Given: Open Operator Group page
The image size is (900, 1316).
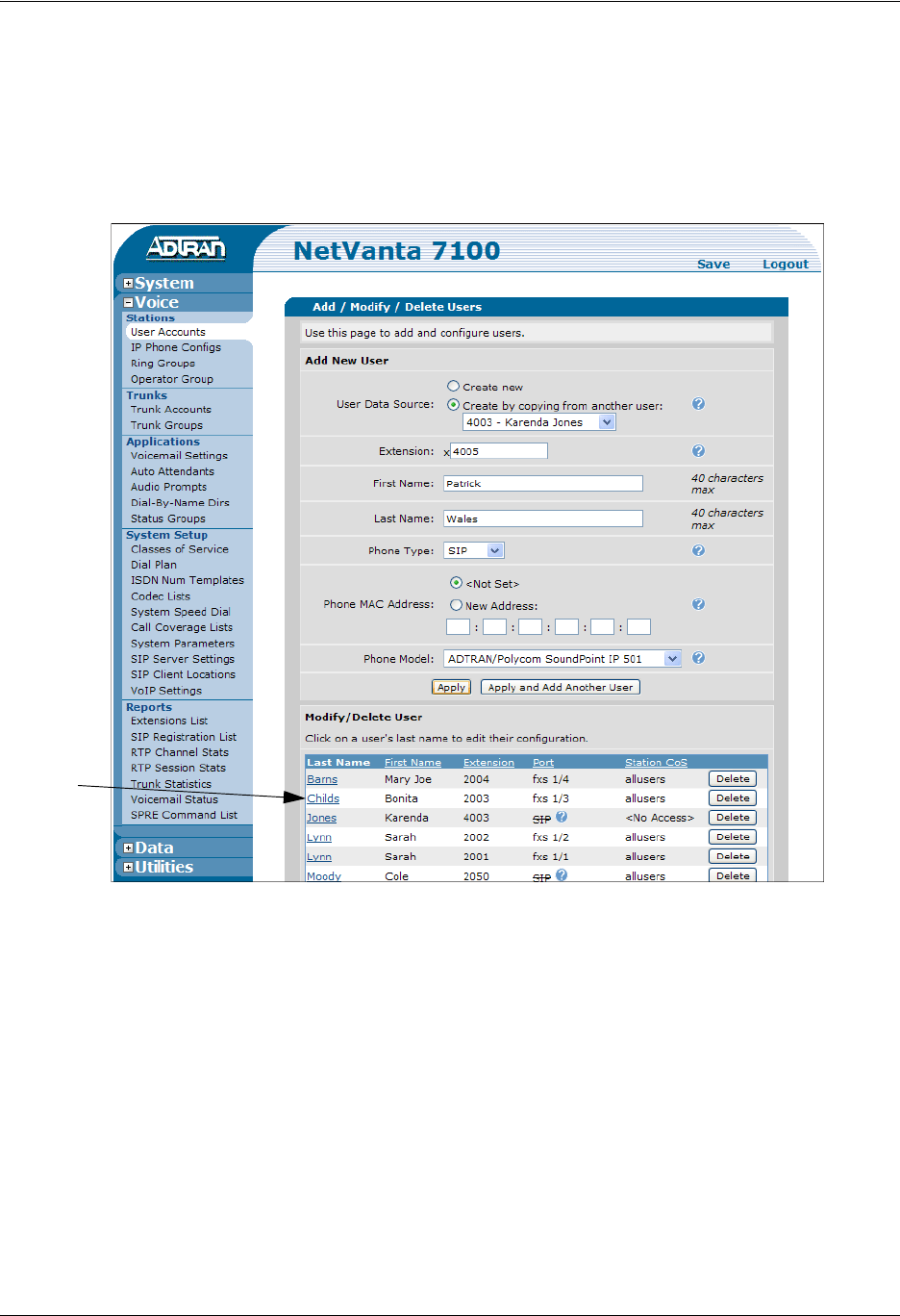Looking at the screenshot, I should coord(172,379).
